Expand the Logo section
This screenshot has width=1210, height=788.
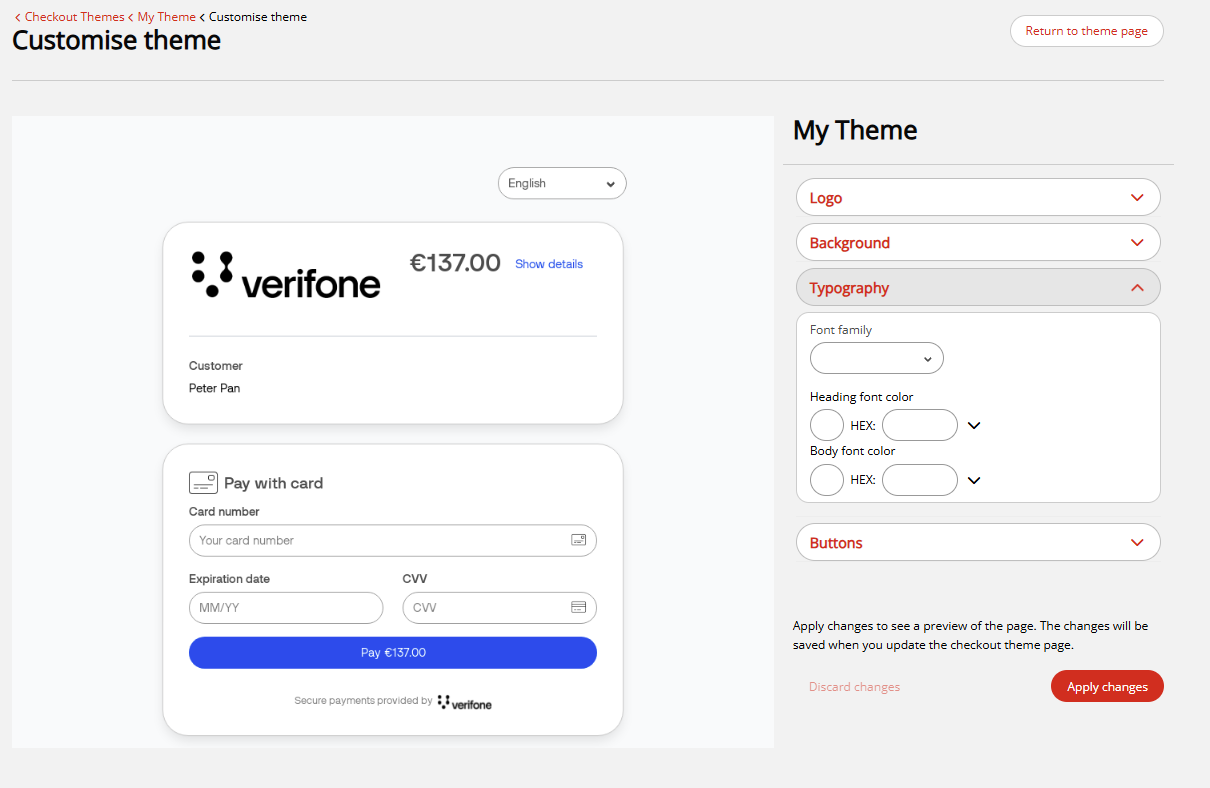pyautogui.click(x=978, y=197)
